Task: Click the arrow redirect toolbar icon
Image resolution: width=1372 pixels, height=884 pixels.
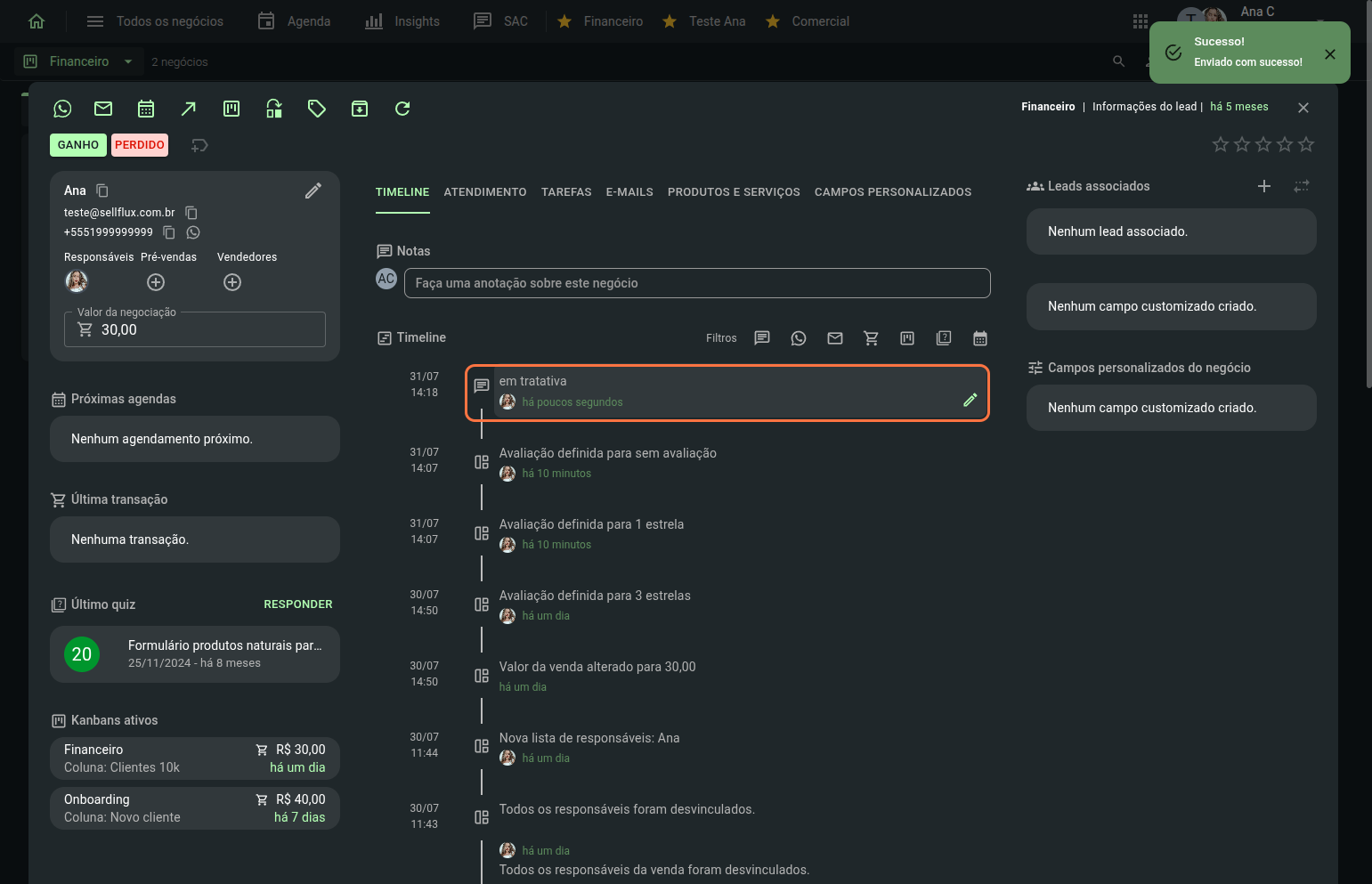Action: 189,109
